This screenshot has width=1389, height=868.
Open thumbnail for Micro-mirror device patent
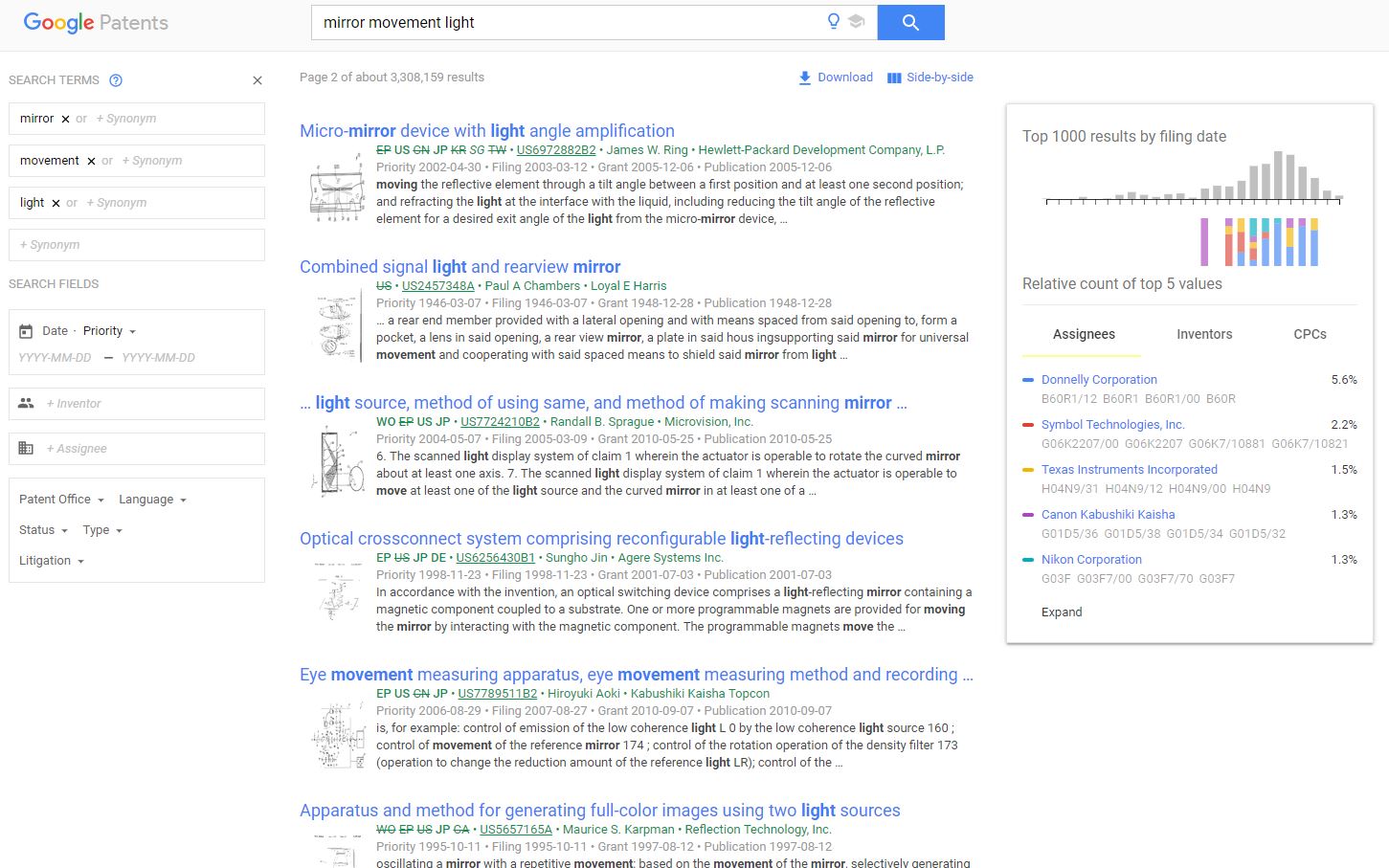coord(337,190)
